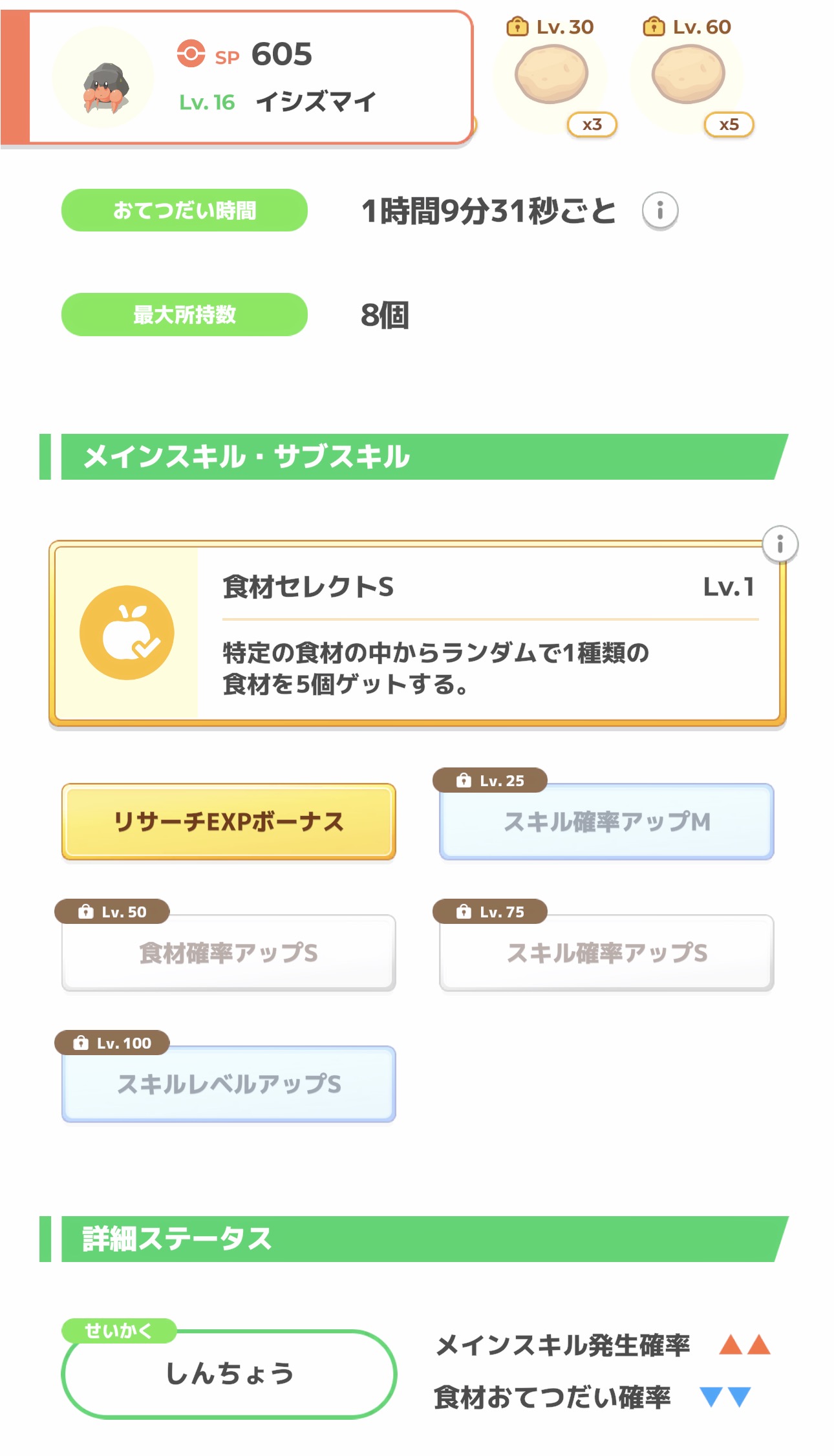Tap the Poké Ball SP icon
834x1456 pixels.
[191, 54]
